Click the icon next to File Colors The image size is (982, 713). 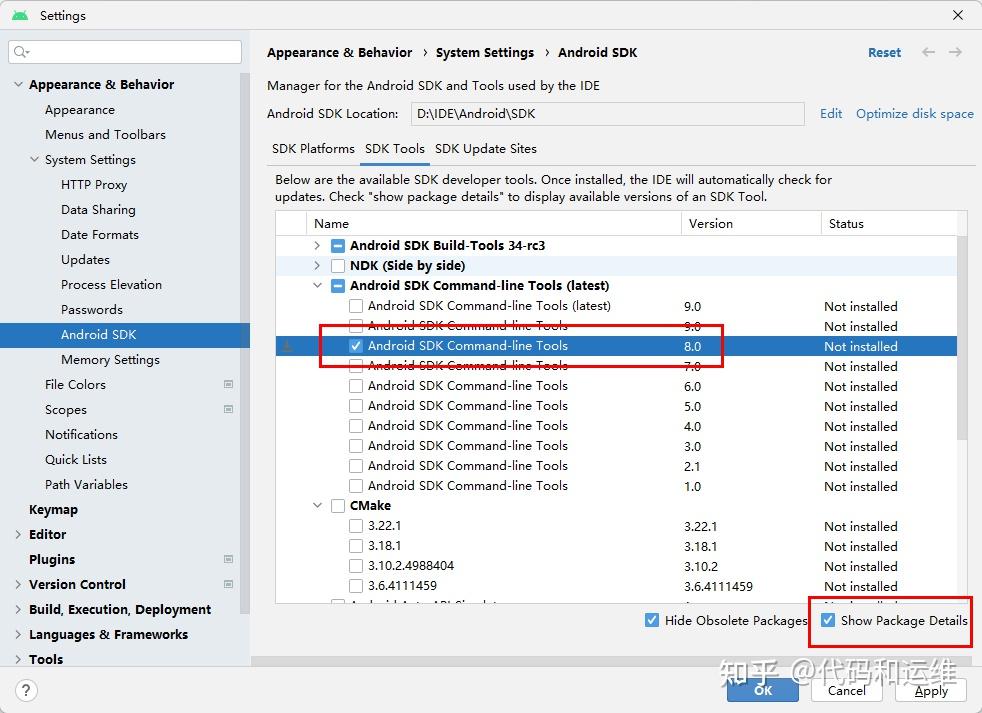228,384
